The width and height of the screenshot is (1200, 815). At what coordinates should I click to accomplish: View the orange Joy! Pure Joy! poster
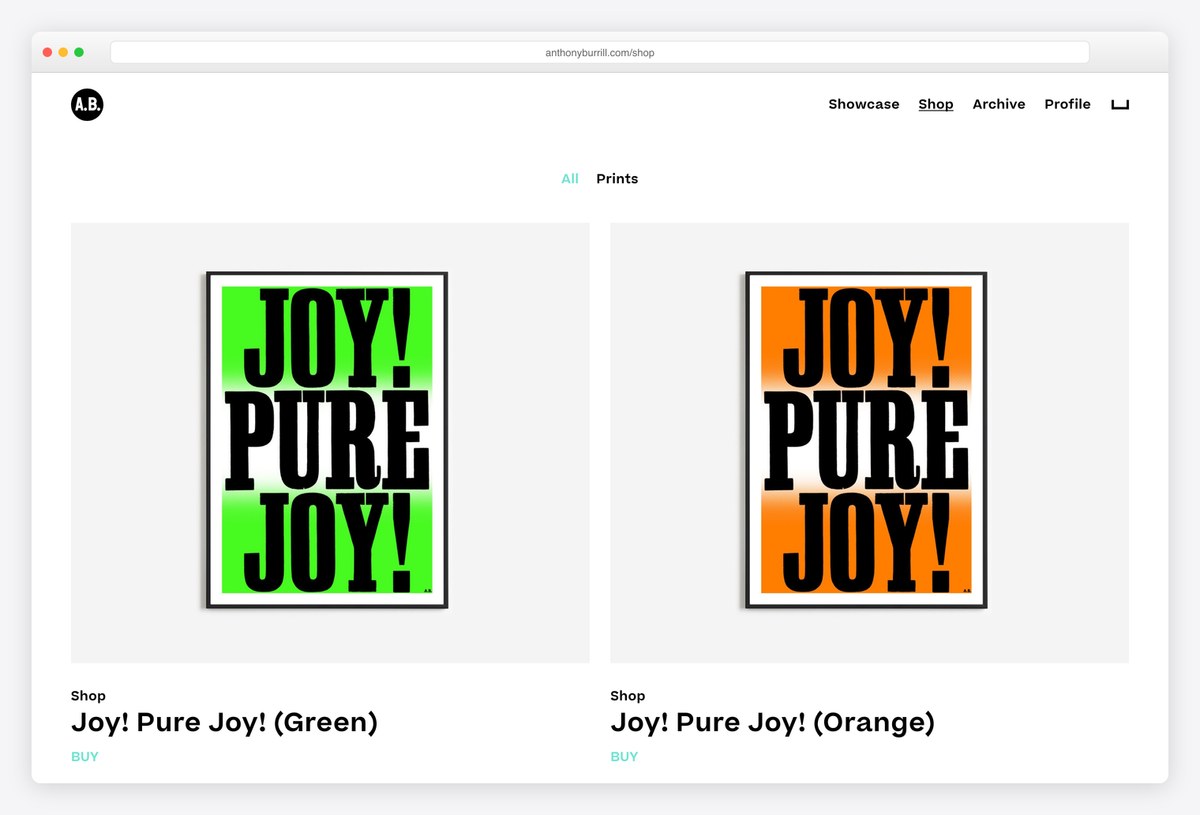pyautogui.click(x=869, y=442)
